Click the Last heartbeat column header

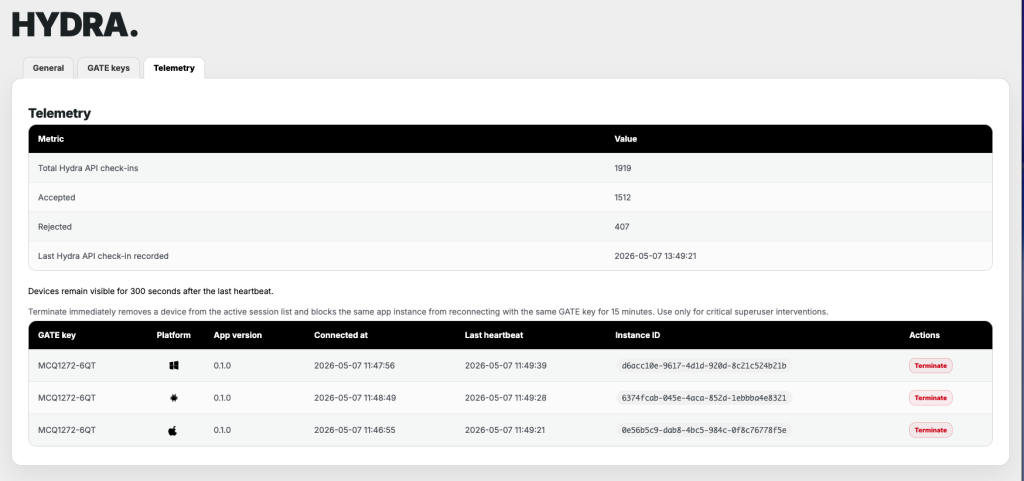494,335
